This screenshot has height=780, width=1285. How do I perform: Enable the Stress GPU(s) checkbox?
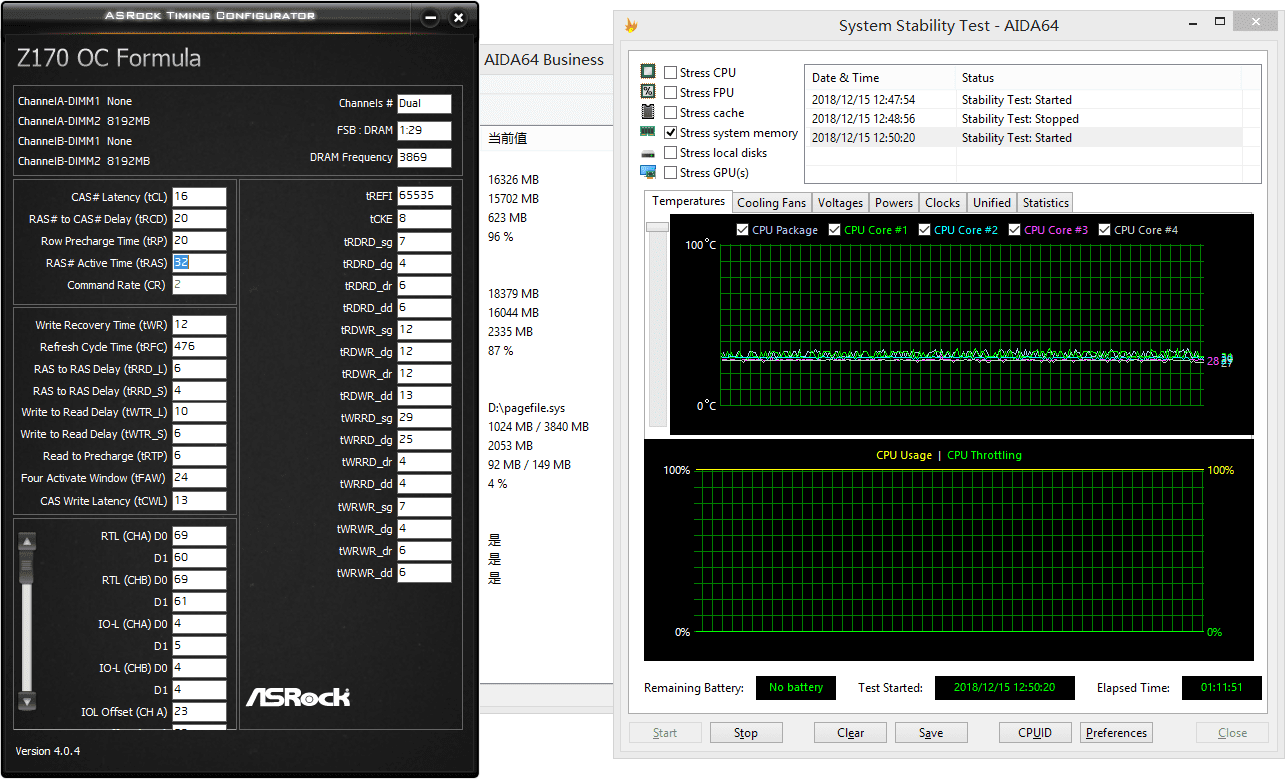pyautogui.click(x=670, y=172)
